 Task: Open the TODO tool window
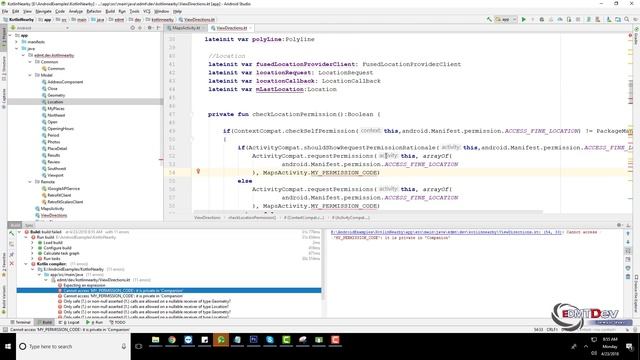[x=117, y=322]
